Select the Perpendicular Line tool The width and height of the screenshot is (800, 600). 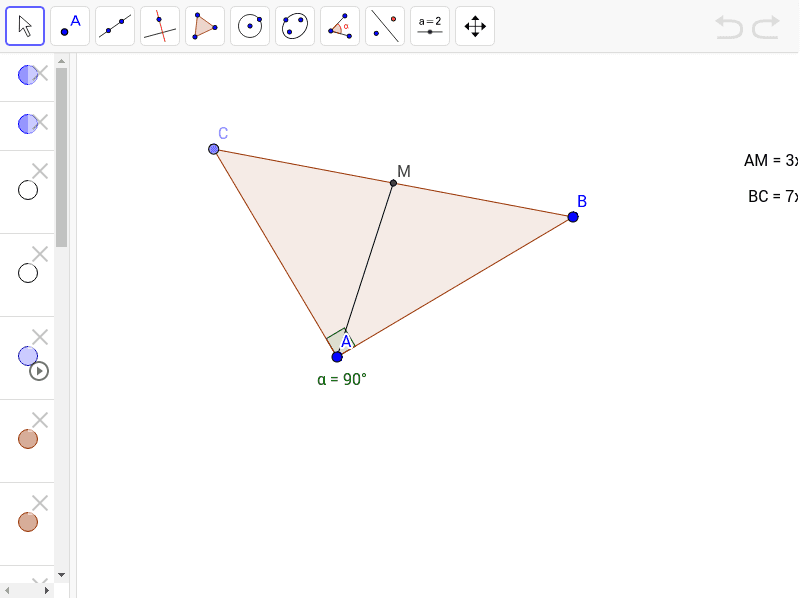tap(160, 26)
